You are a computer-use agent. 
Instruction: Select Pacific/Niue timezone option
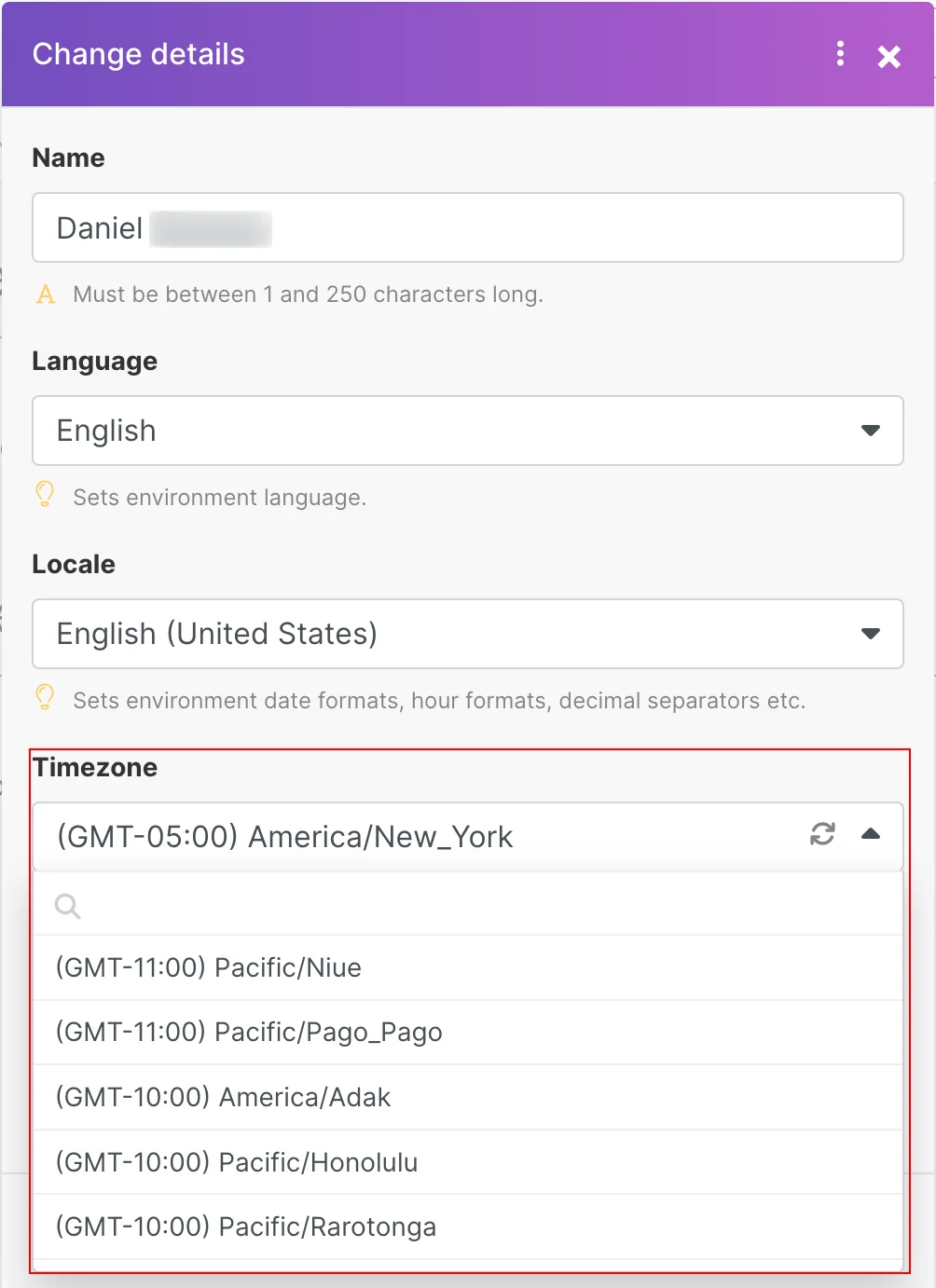coord(468,967)
